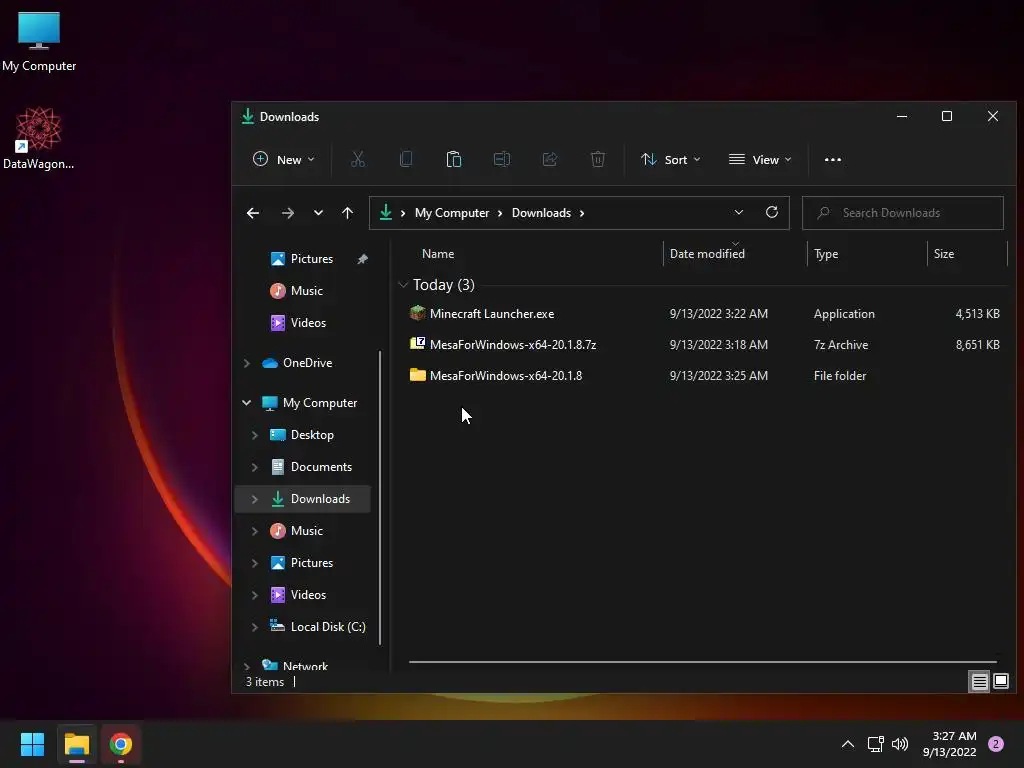Go back with the left arrow
This screenshot has height=768, width=1024.
click(x=253, y=213)
